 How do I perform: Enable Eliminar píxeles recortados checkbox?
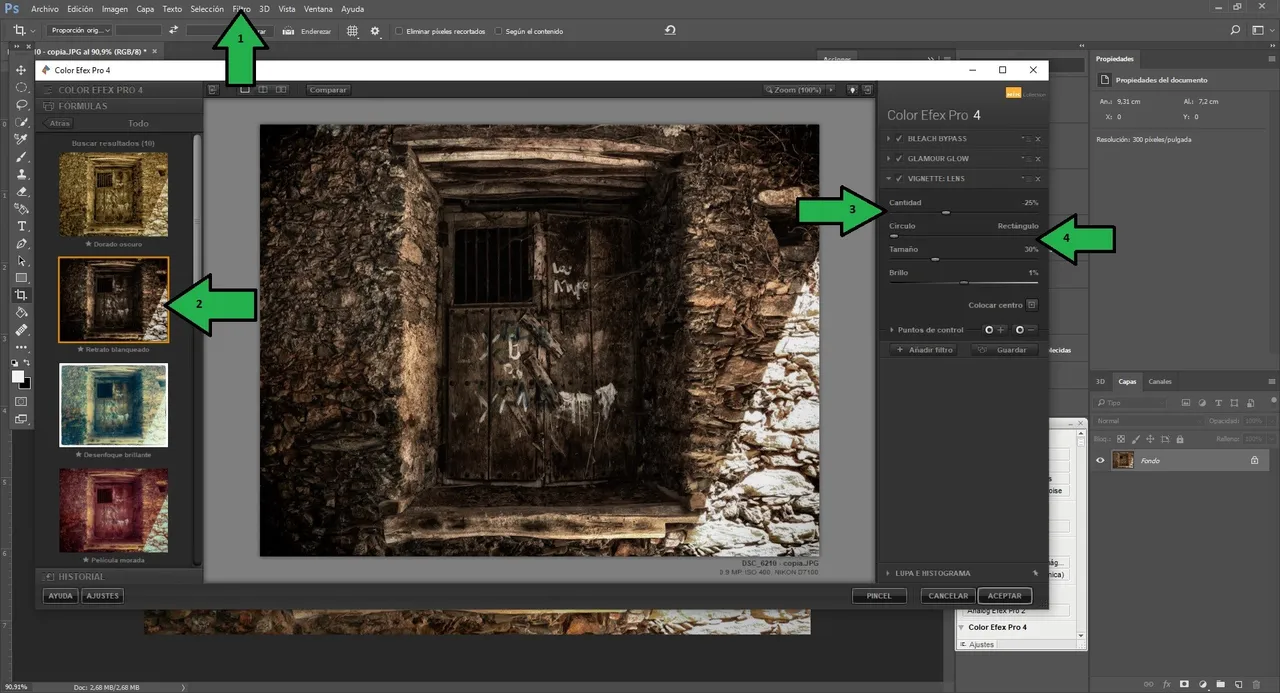399,31
